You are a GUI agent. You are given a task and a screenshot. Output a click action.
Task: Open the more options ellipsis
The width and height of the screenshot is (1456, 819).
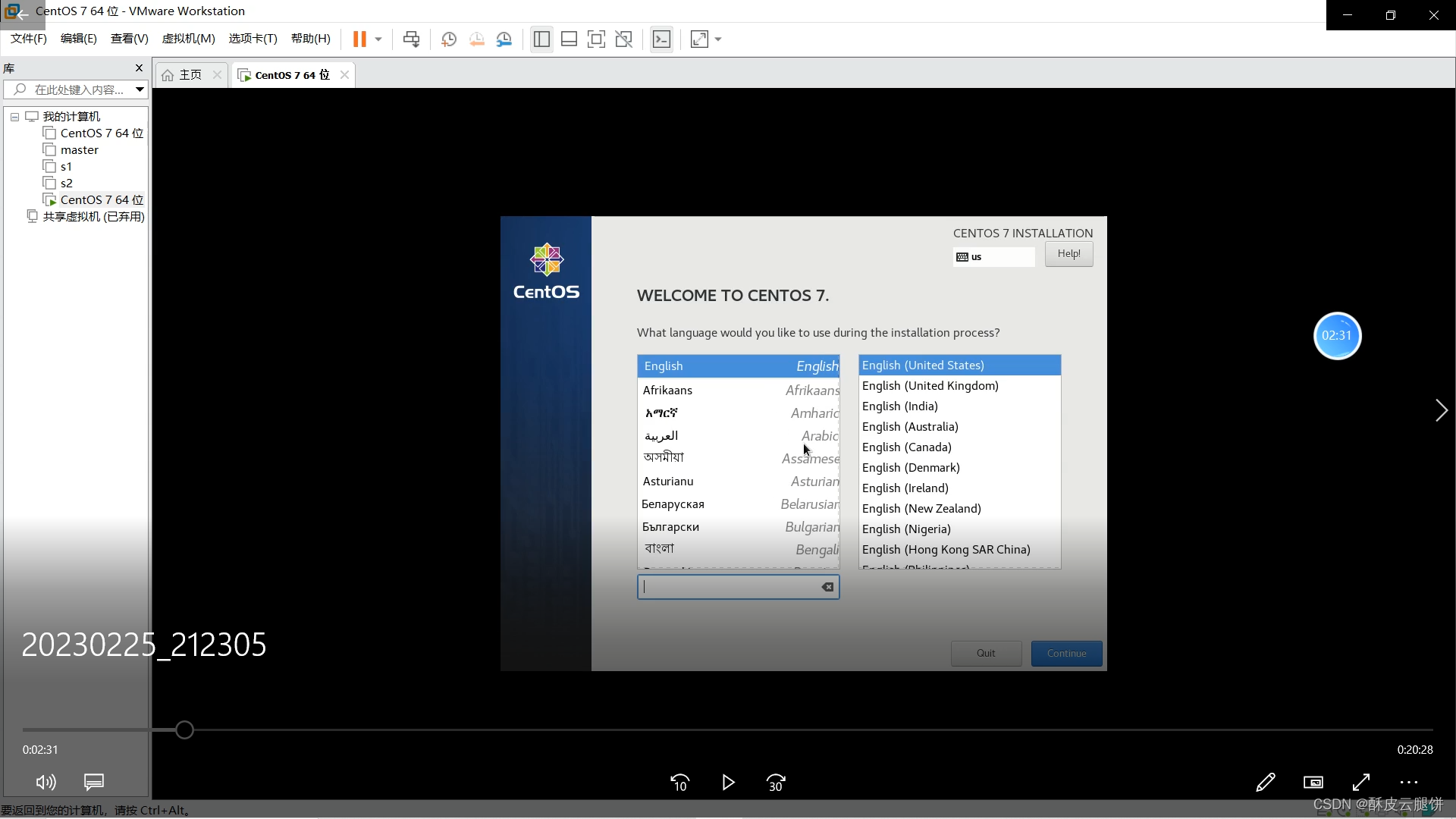click(x=1409, y=782)
